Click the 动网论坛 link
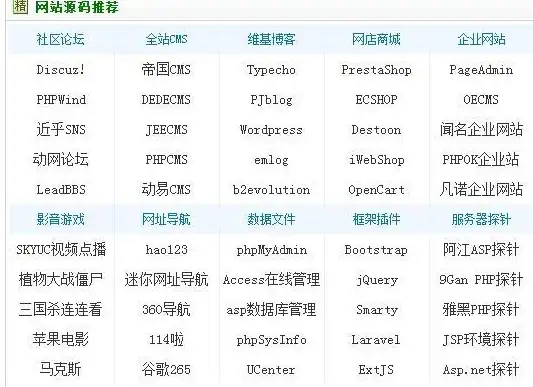 pyautogui.click(x=61, y=159)
